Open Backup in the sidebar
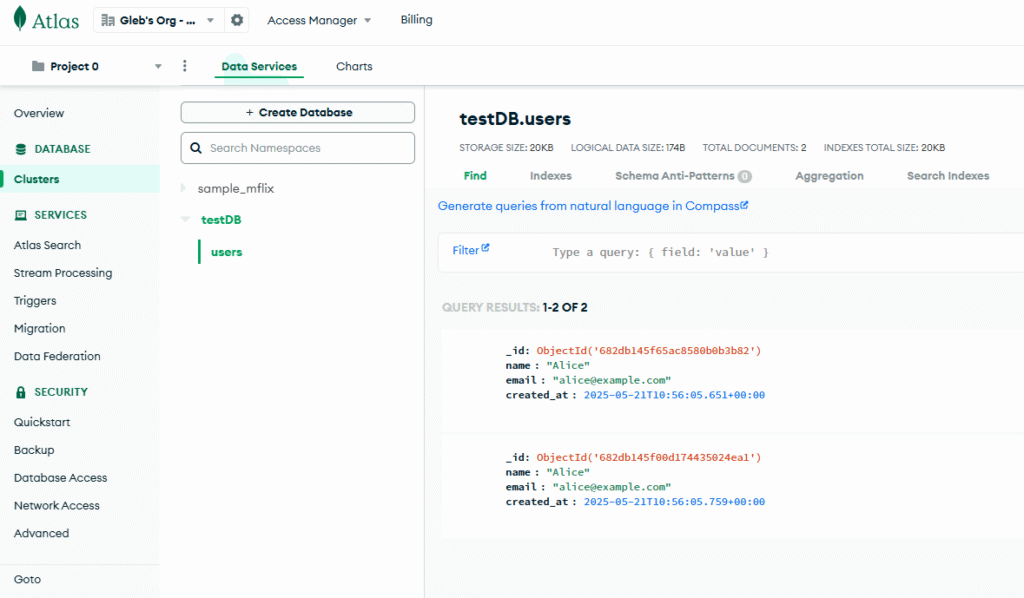The width and height of the screenshot is (1024, 598). point(34,450)
